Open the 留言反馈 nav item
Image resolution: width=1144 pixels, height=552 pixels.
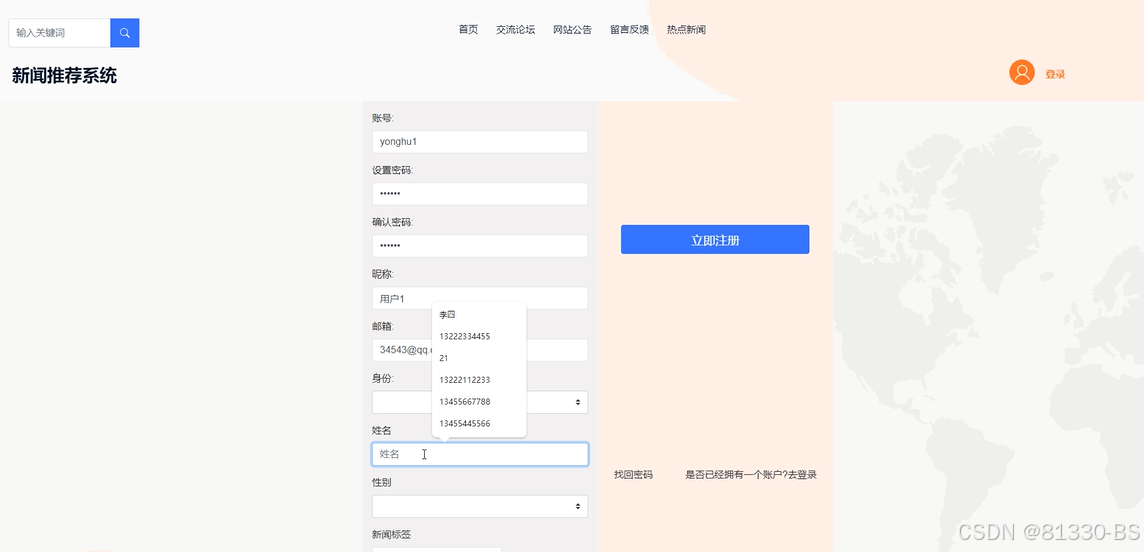coord(630,30)
